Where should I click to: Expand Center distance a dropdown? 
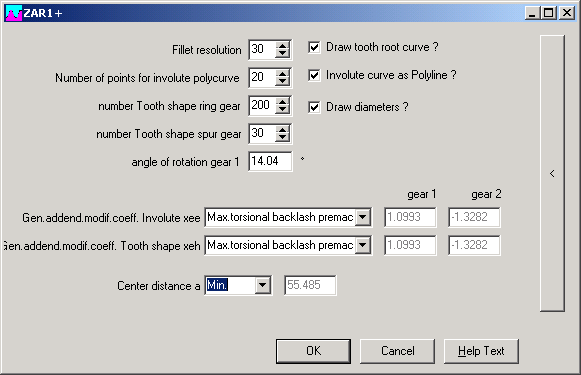[x=262, y=285]
